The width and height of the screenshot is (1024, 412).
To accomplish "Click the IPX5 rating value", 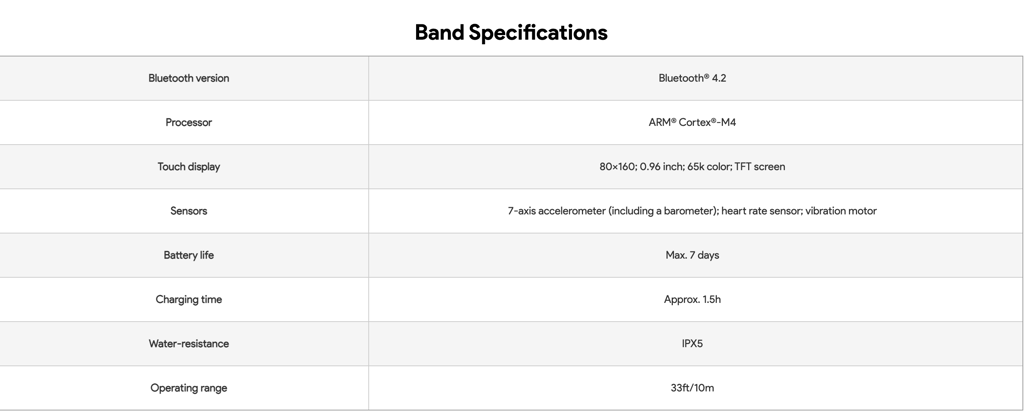I will click(x=692, y=343).
